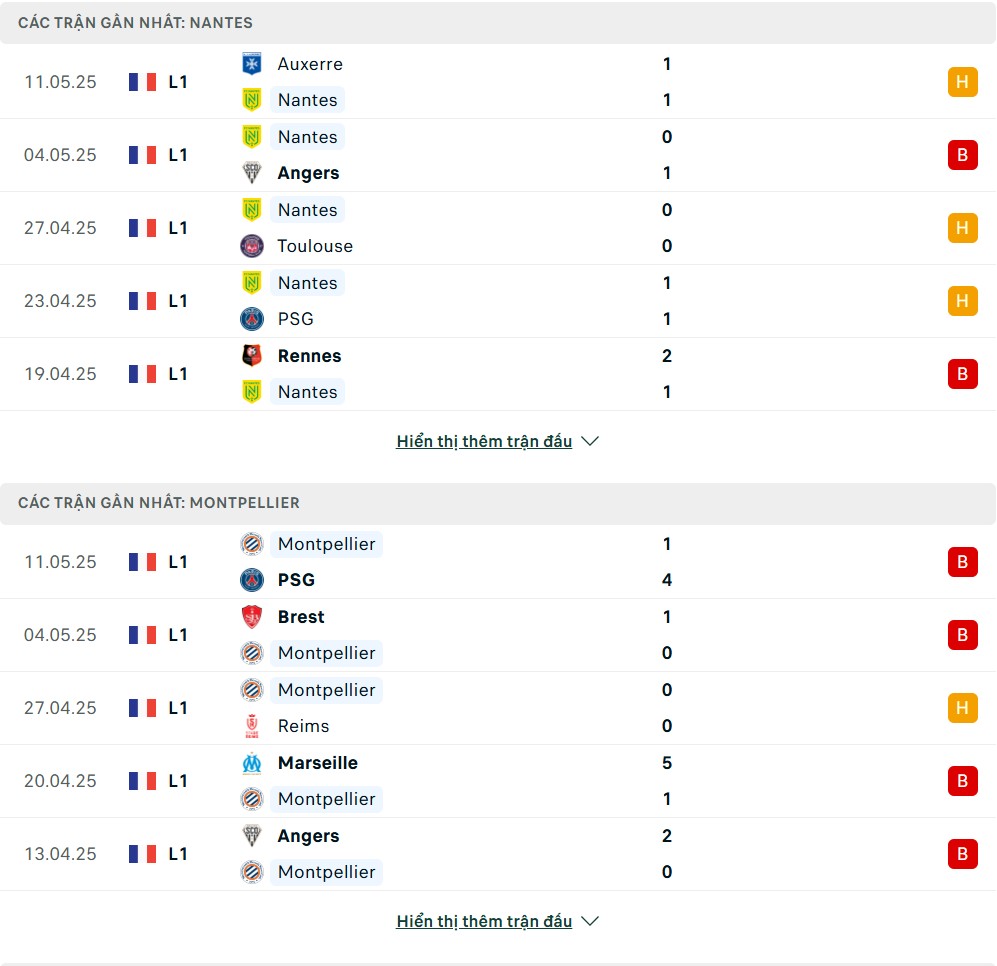Select the Nantes team name in PSG match

click(308, 283)
